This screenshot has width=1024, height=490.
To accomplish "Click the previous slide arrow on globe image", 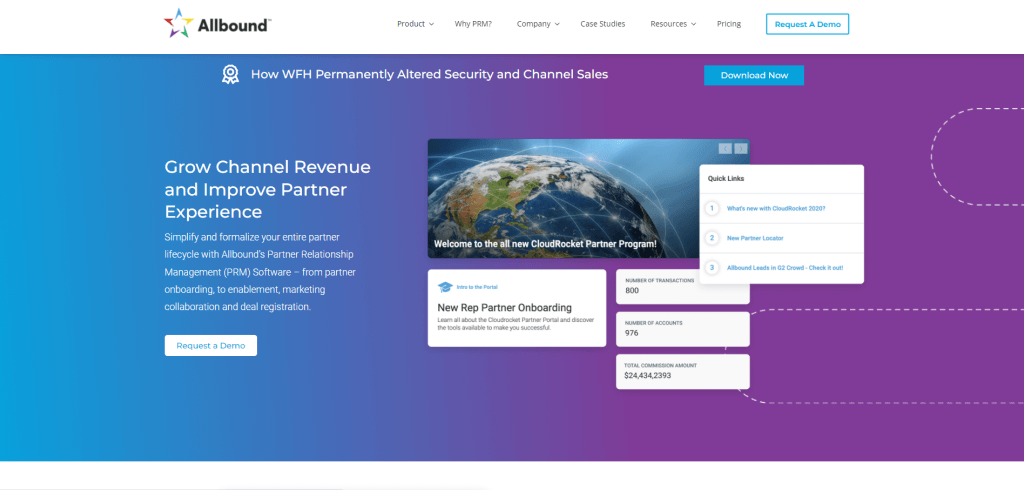I will pyautogui.click(x=725, y=148).
